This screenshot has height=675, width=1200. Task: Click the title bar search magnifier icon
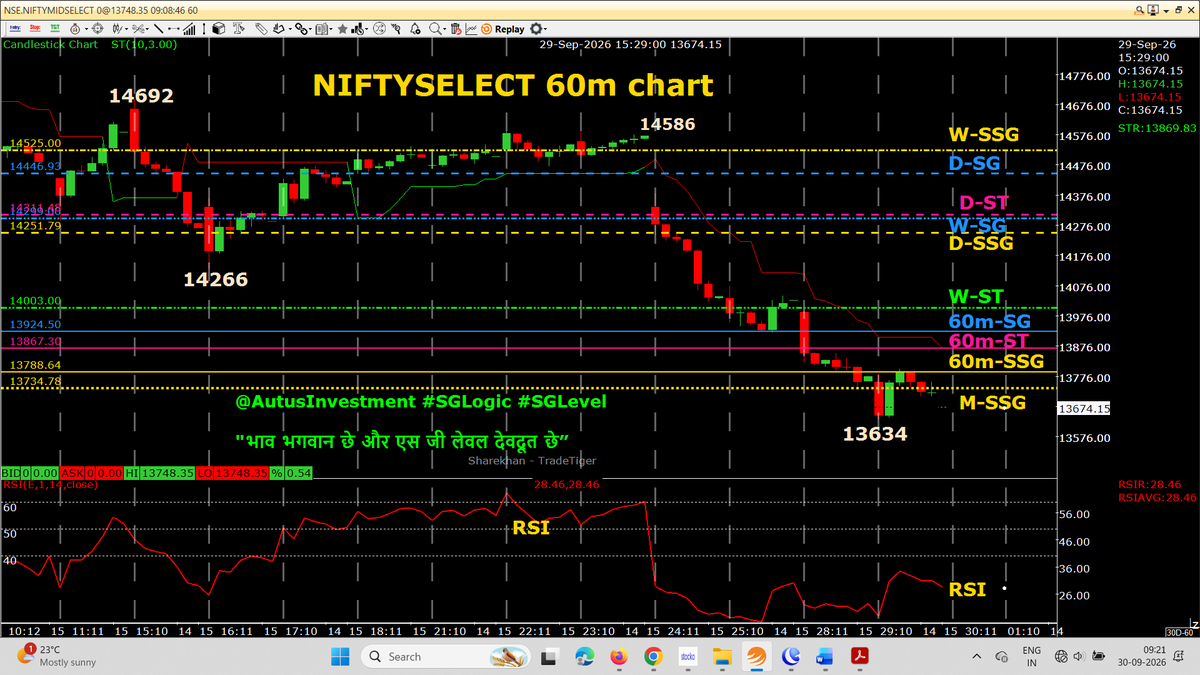point(1139,11)
